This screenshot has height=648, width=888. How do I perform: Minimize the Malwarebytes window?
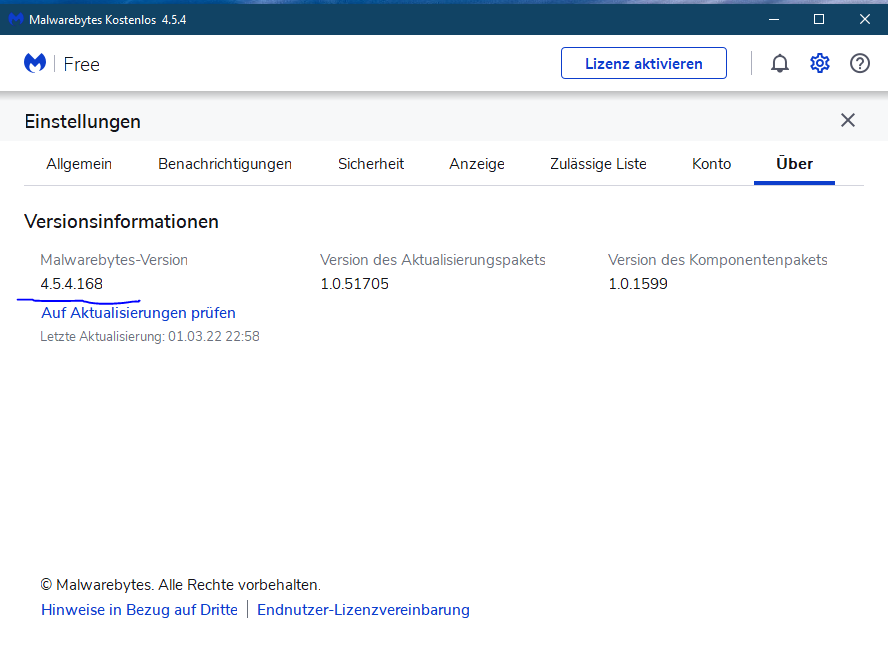[x=774, y=19]
